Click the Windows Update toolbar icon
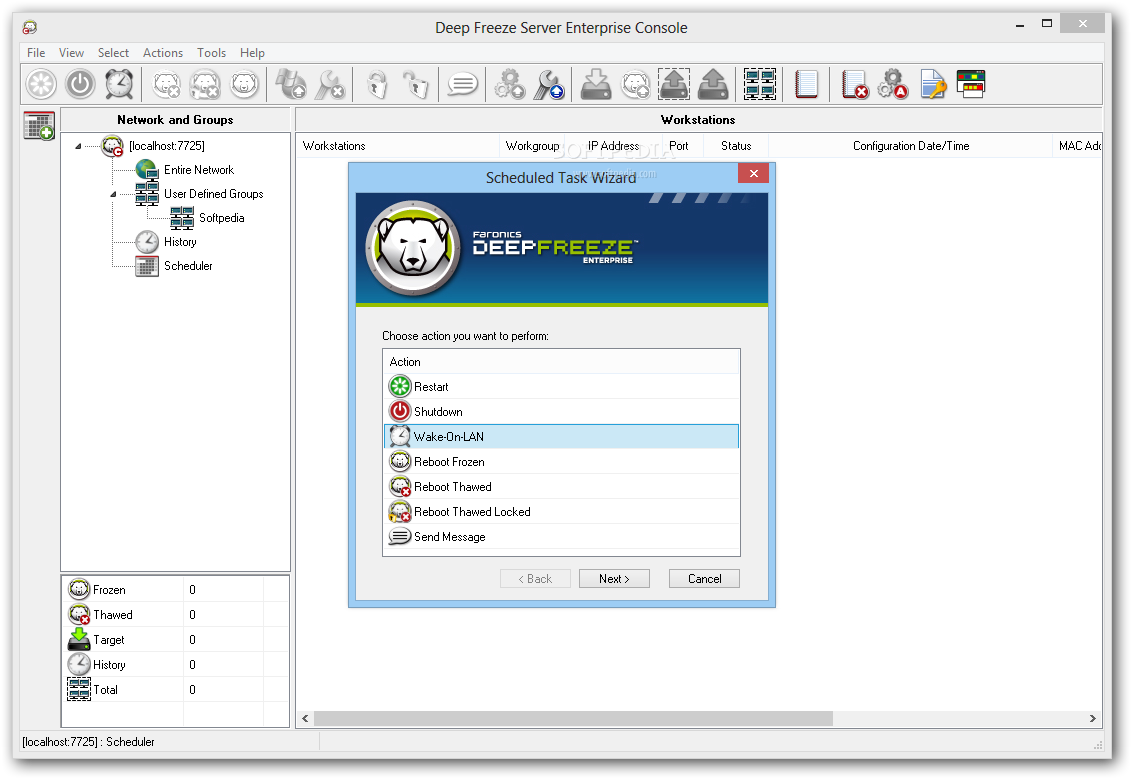 click(x=290, y=84)
